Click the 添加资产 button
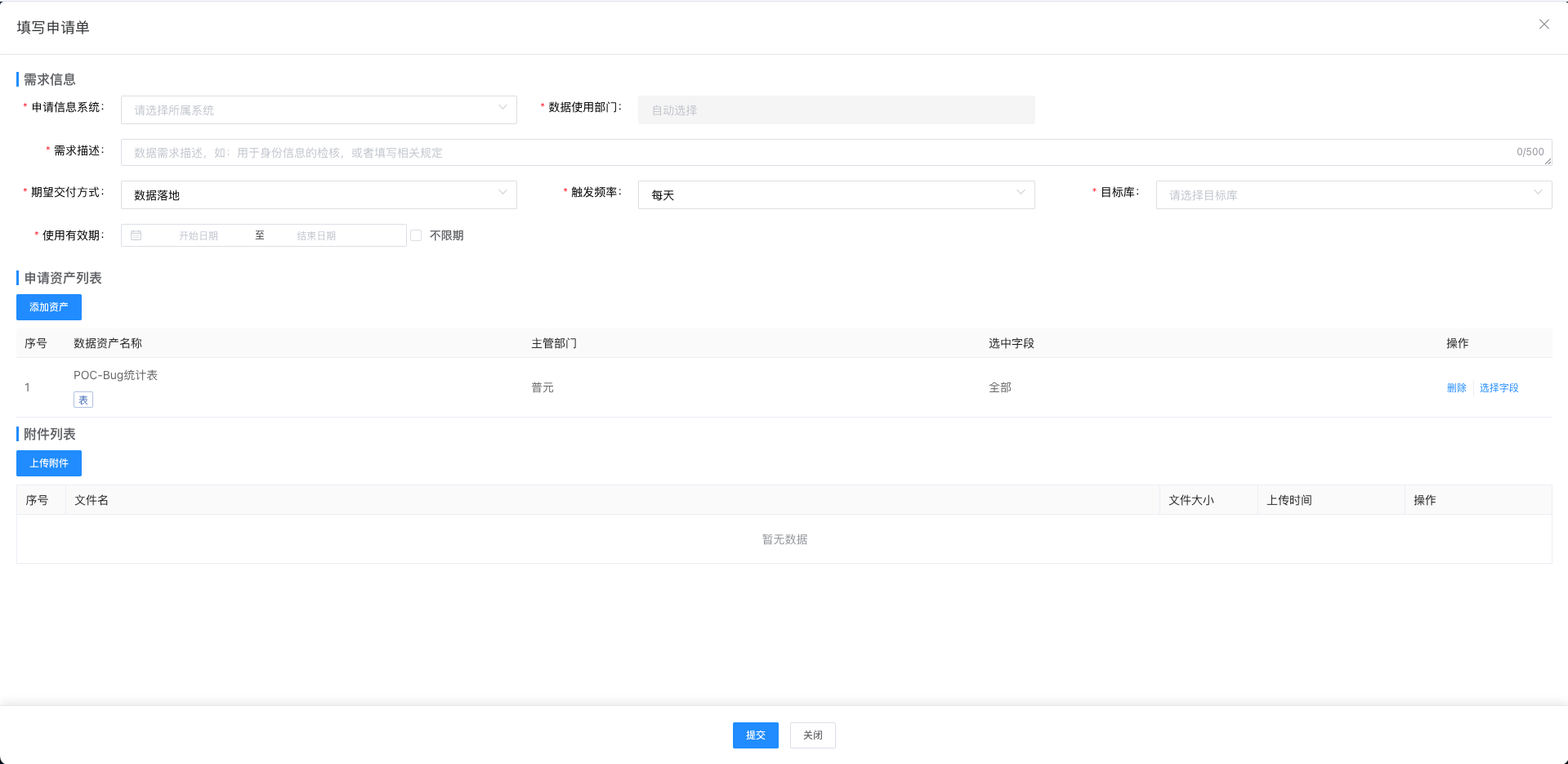 pyautogui.click(x=48, y=306)
